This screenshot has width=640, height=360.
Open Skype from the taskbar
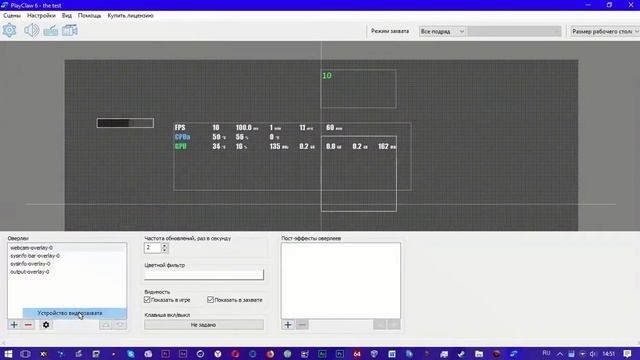(x=131, y=354)
